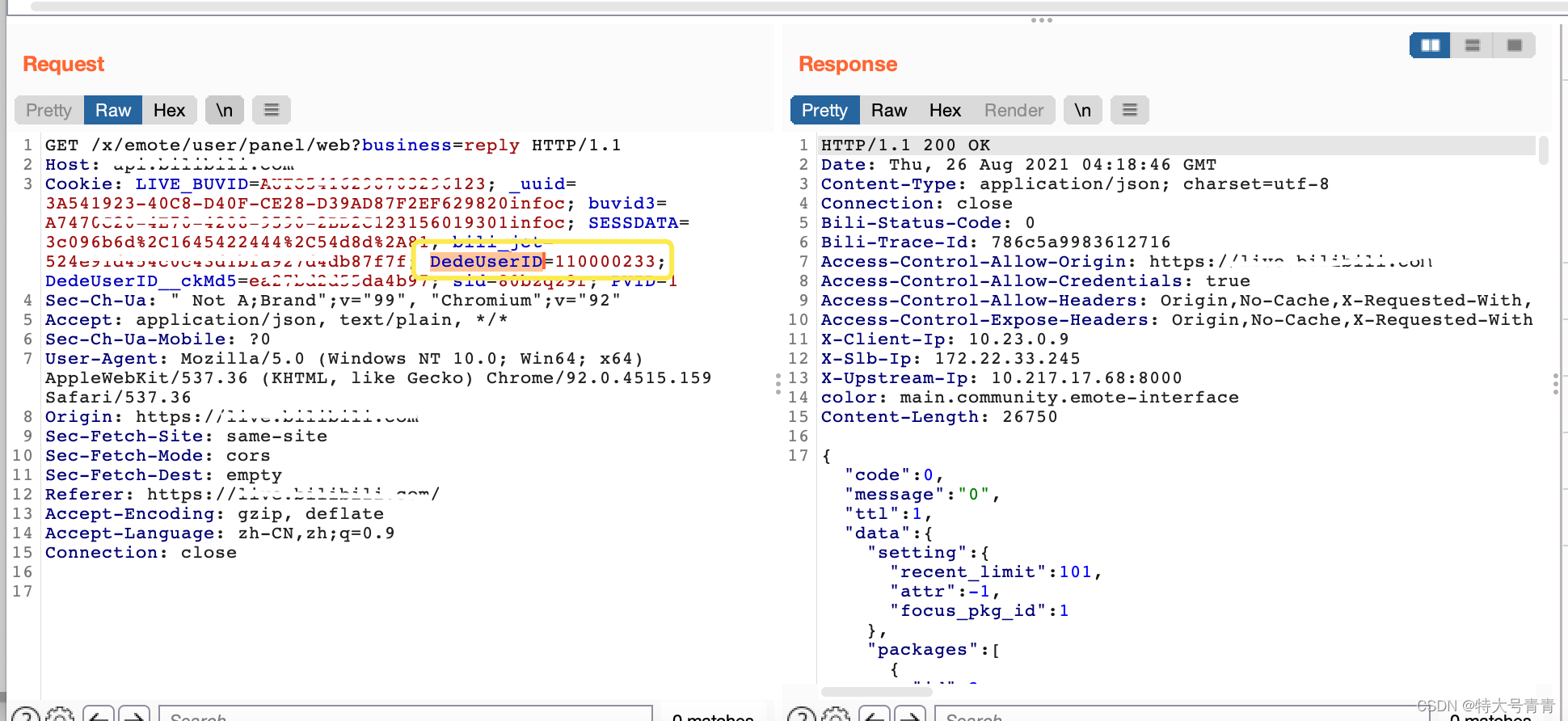The width and height of the screenshot is (1568, 721).
Task: Click help icon below Response panel
Action: point(802,716)
